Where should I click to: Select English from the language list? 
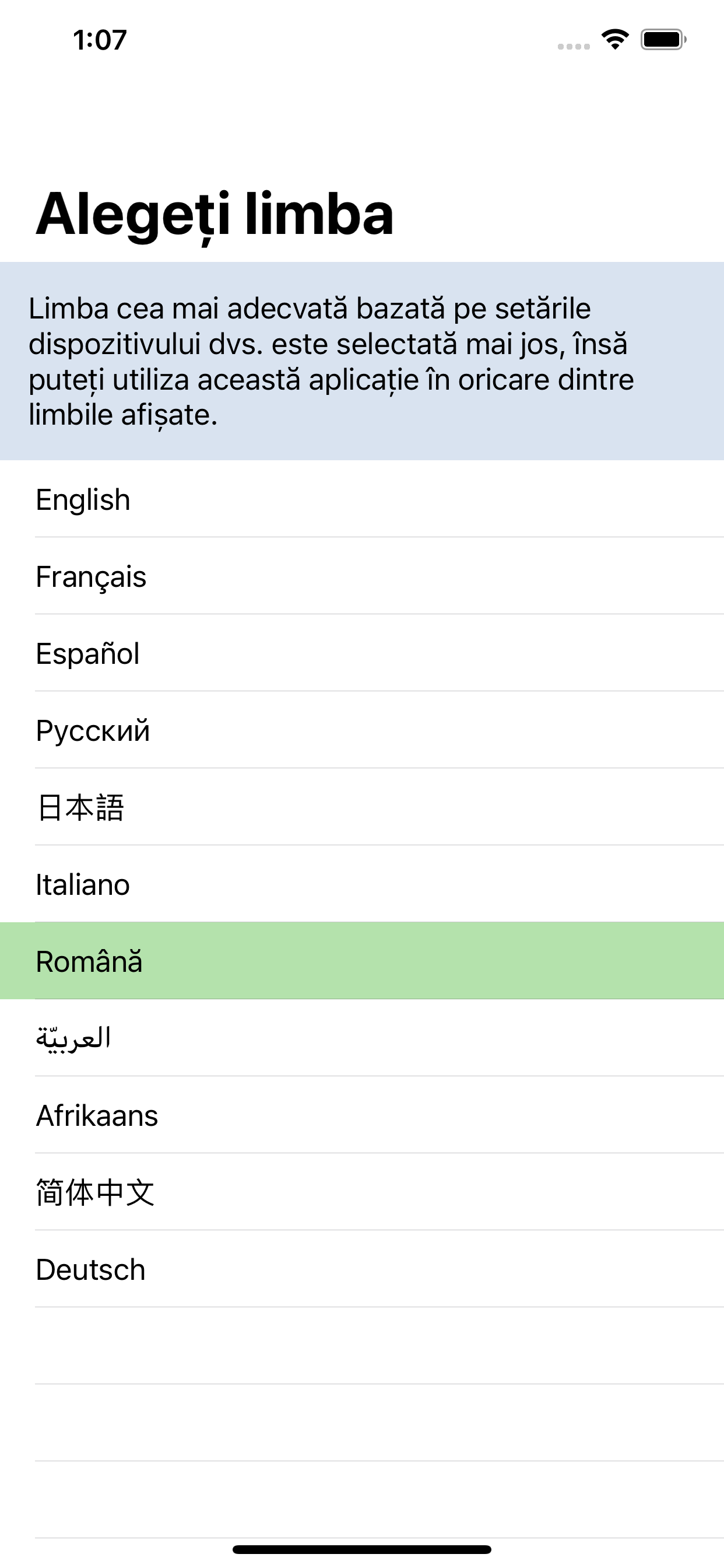coord(362,499)
